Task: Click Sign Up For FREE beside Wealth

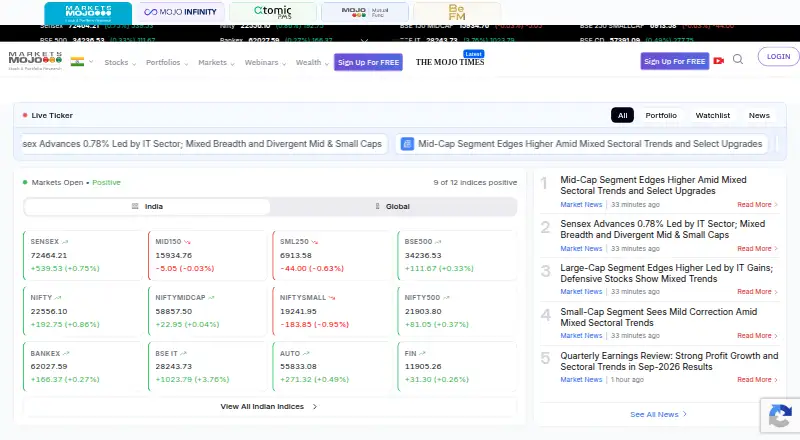Action: tap(368, 62)
